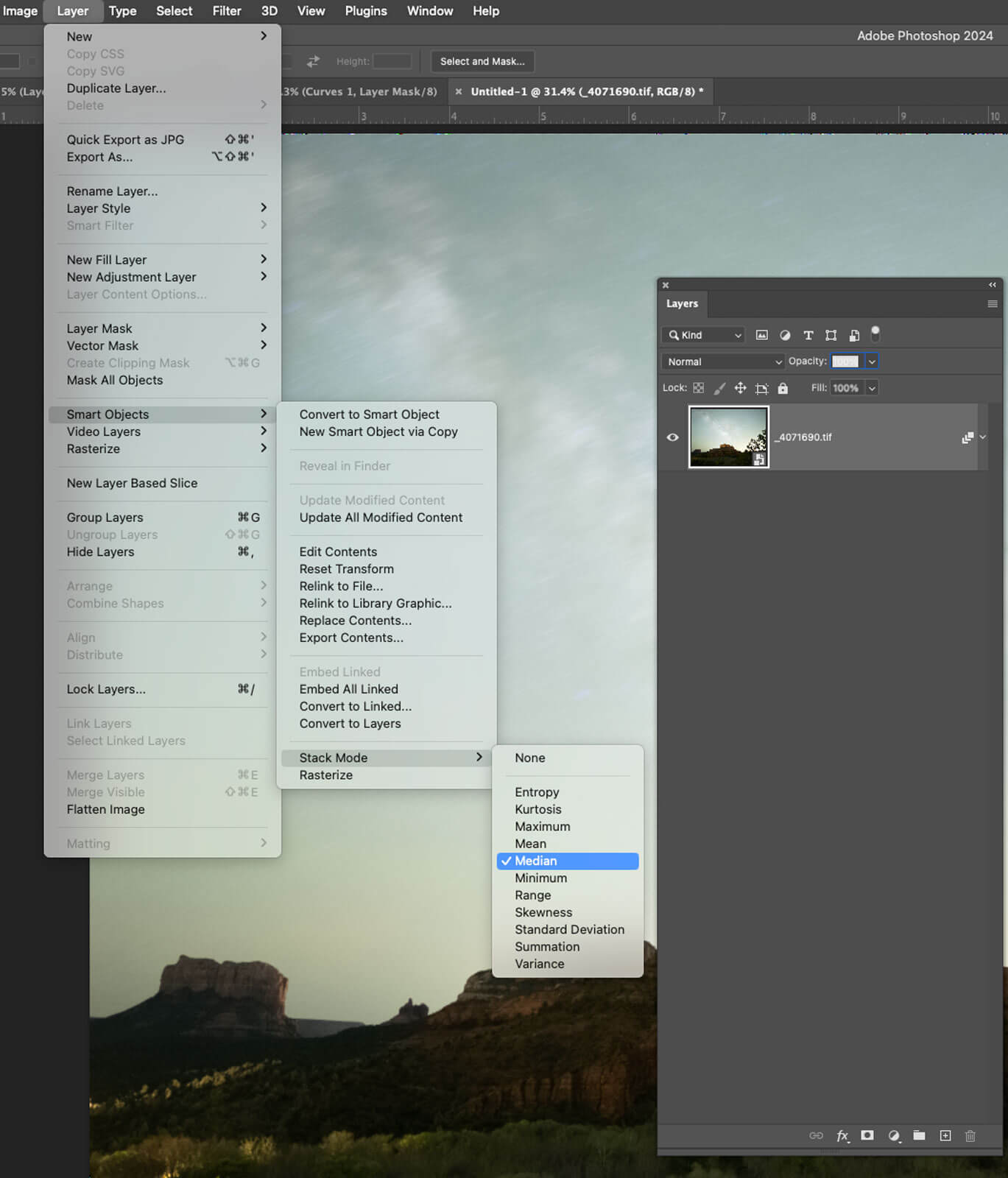The image size is (1008, 1178).
Task: Toggle the layer filtering switch
Action: (875, 334)
